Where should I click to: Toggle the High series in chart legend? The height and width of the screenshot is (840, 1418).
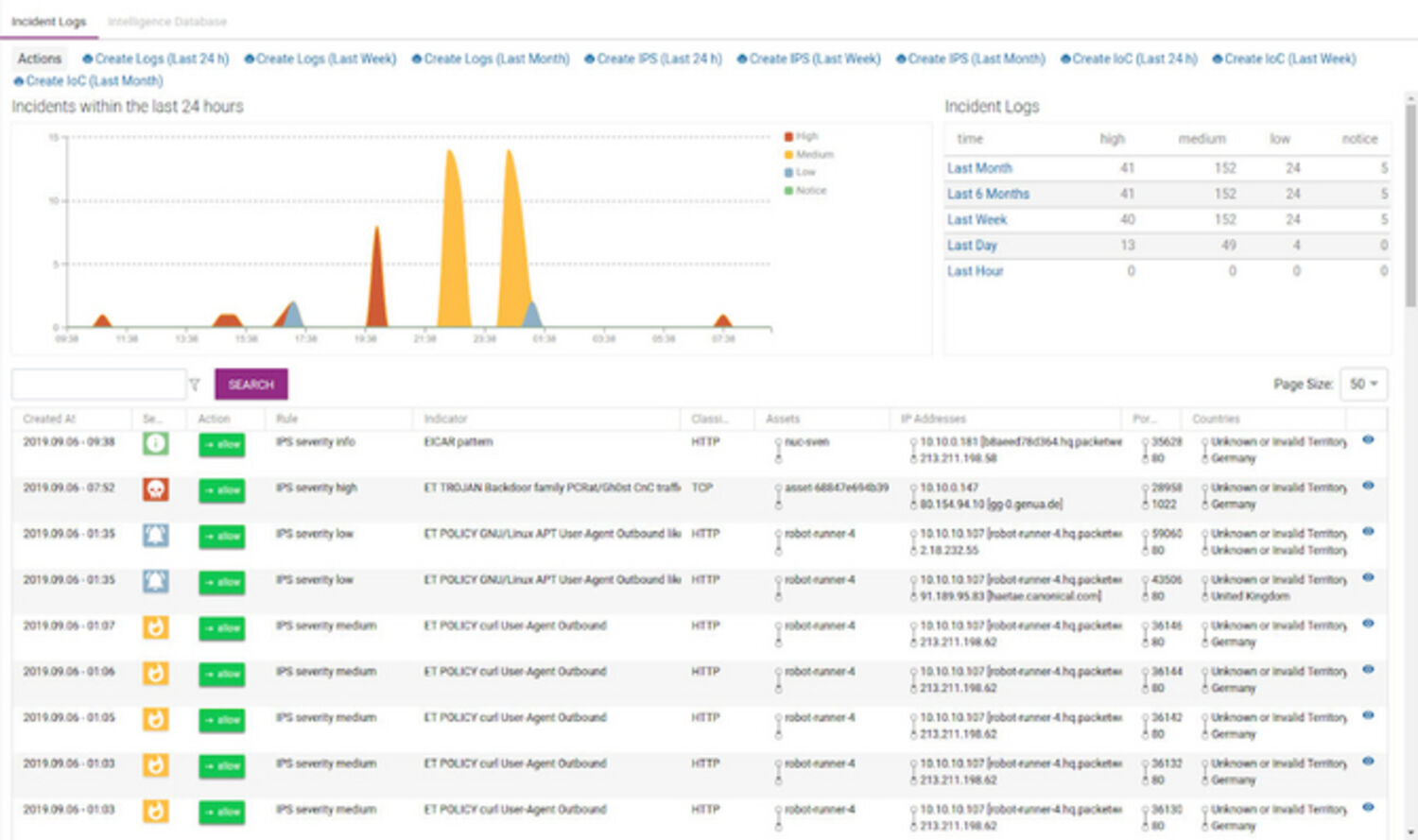coord(801,136)
